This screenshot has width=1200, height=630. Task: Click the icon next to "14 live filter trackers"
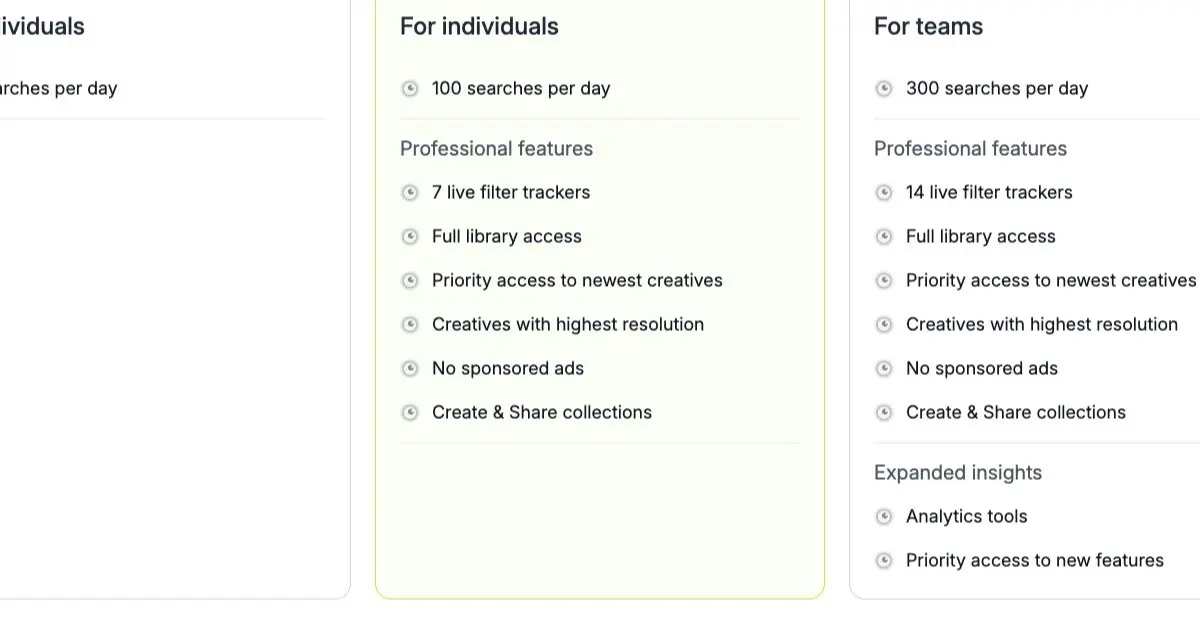point(884,192)
